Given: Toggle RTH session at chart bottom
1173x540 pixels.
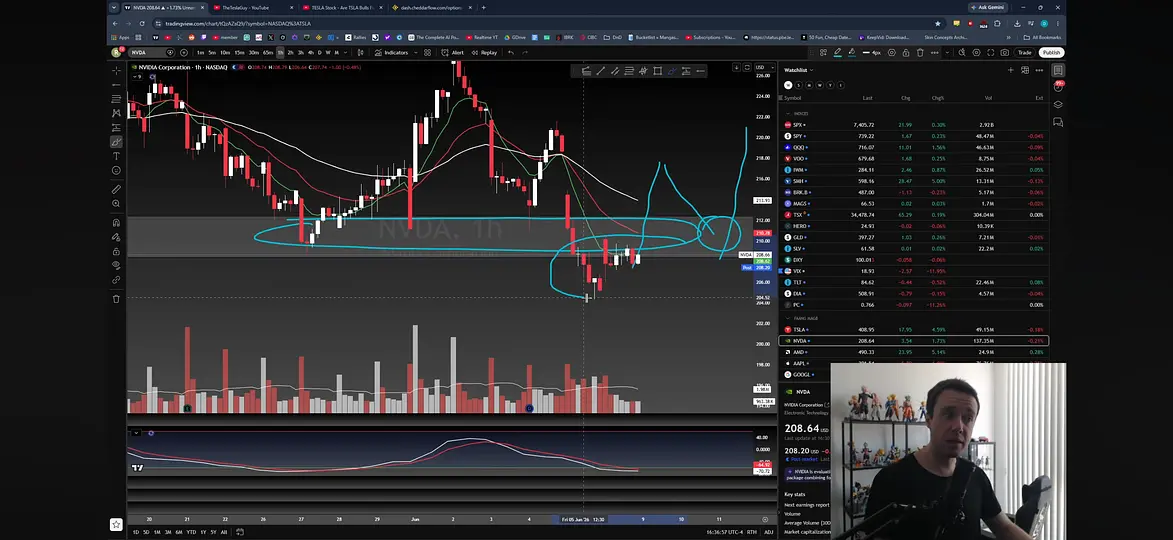Looking at the screenshot, I should [x=753, y=532].
